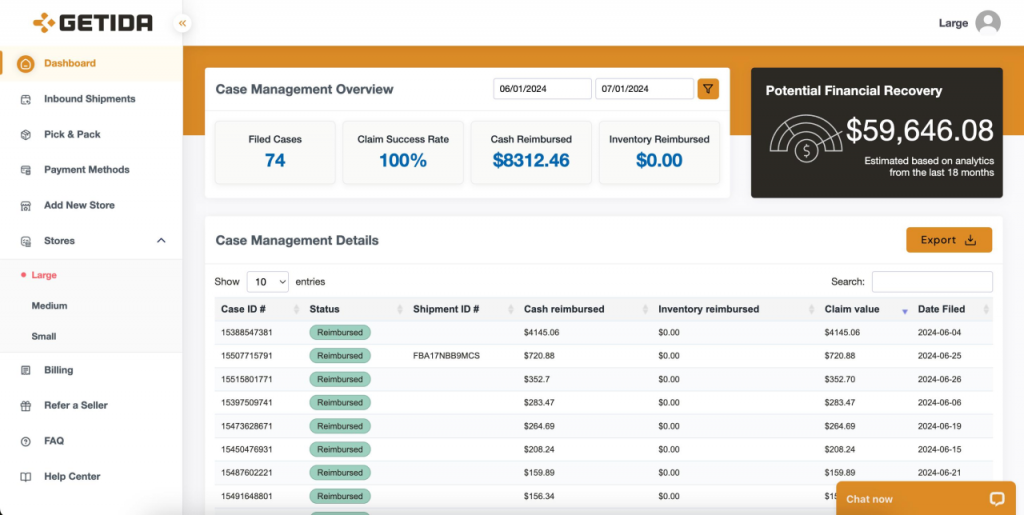Image resolution: width=1024 pixels, height=515 pixels.
Task: Open the Show entries count dropdown
Action: 268,282
